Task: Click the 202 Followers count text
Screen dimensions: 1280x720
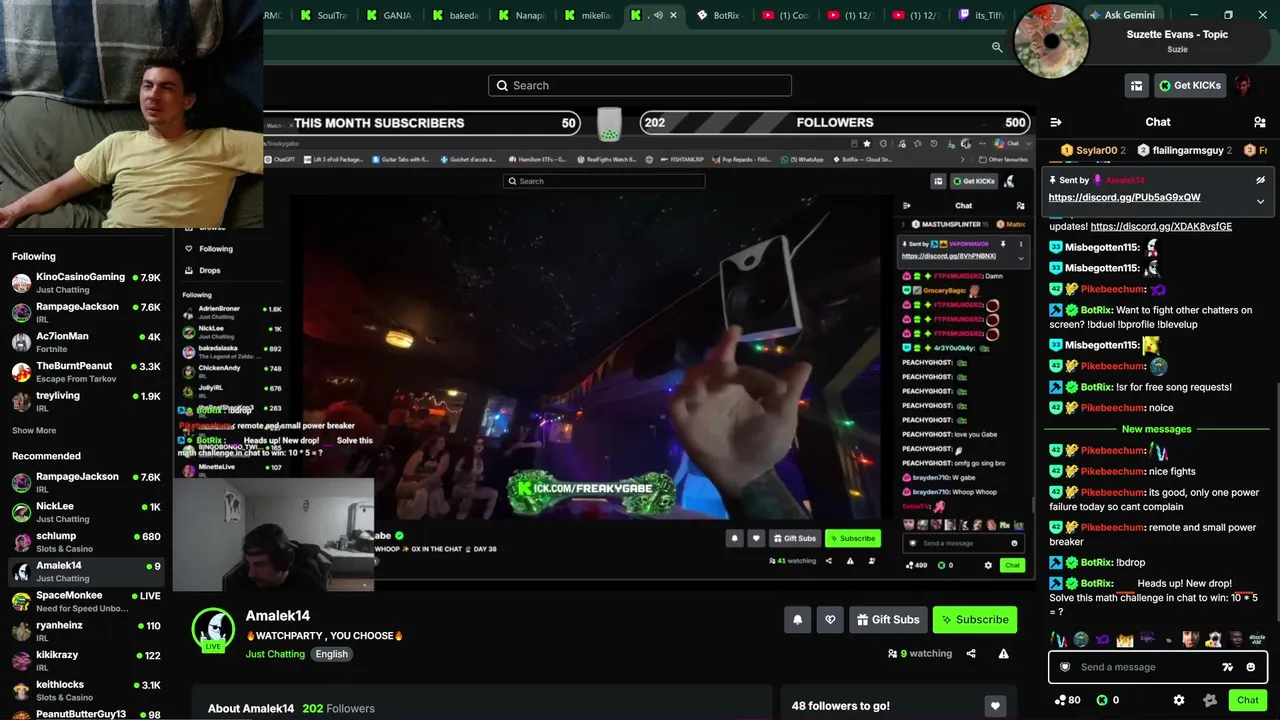Action: click(338, 708)
